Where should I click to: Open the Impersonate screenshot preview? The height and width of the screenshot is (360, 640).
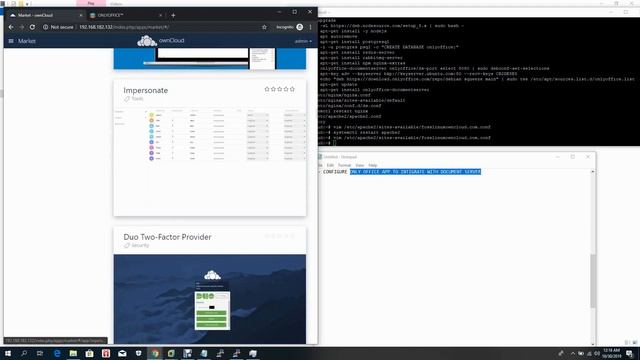coord(210,135)
